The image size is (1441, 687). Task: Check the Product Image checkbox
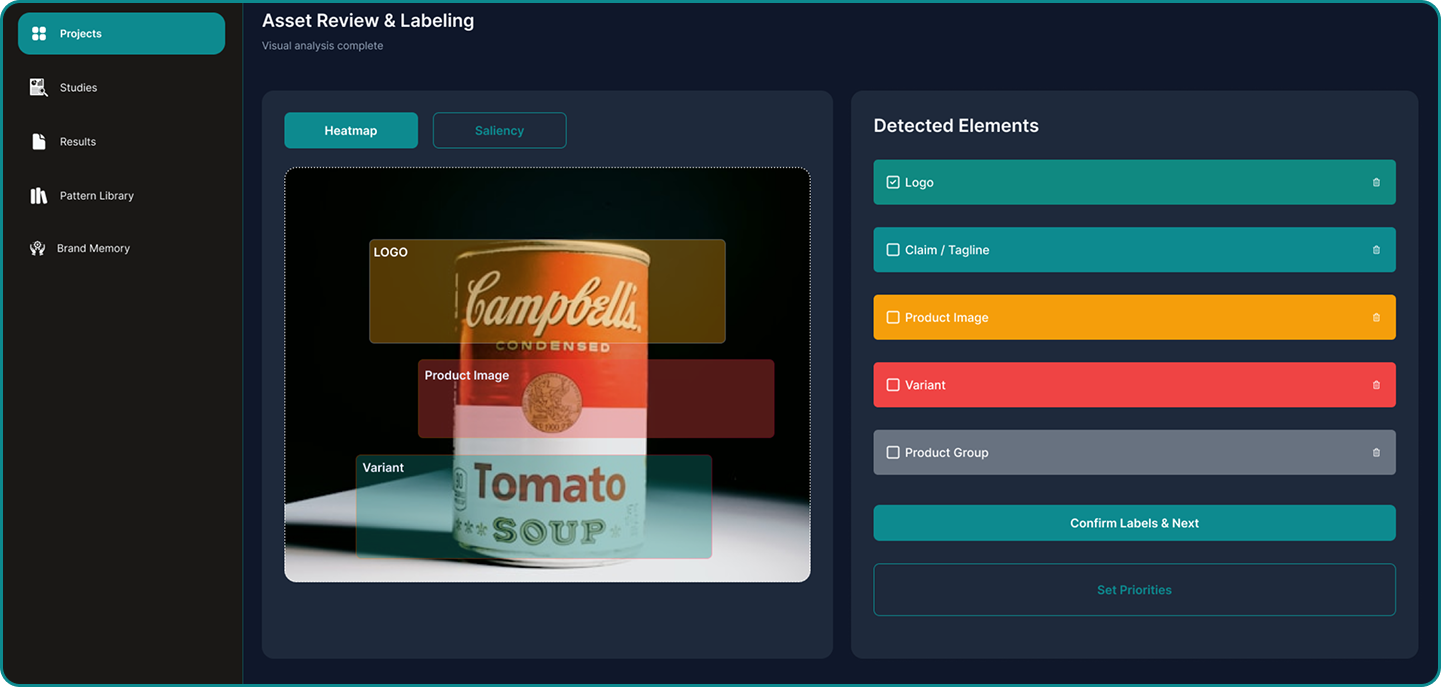click(x=892, y=317)
